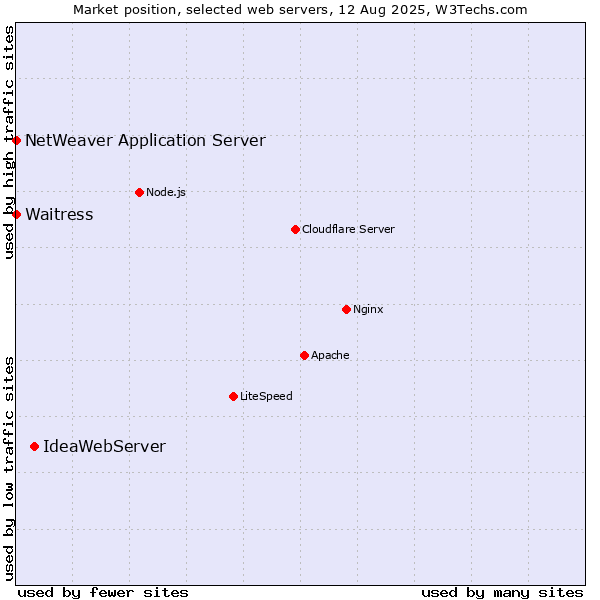Select the NetWeaver Application Server label
Viewport: 600px width, 600px height.
[145, 140]
